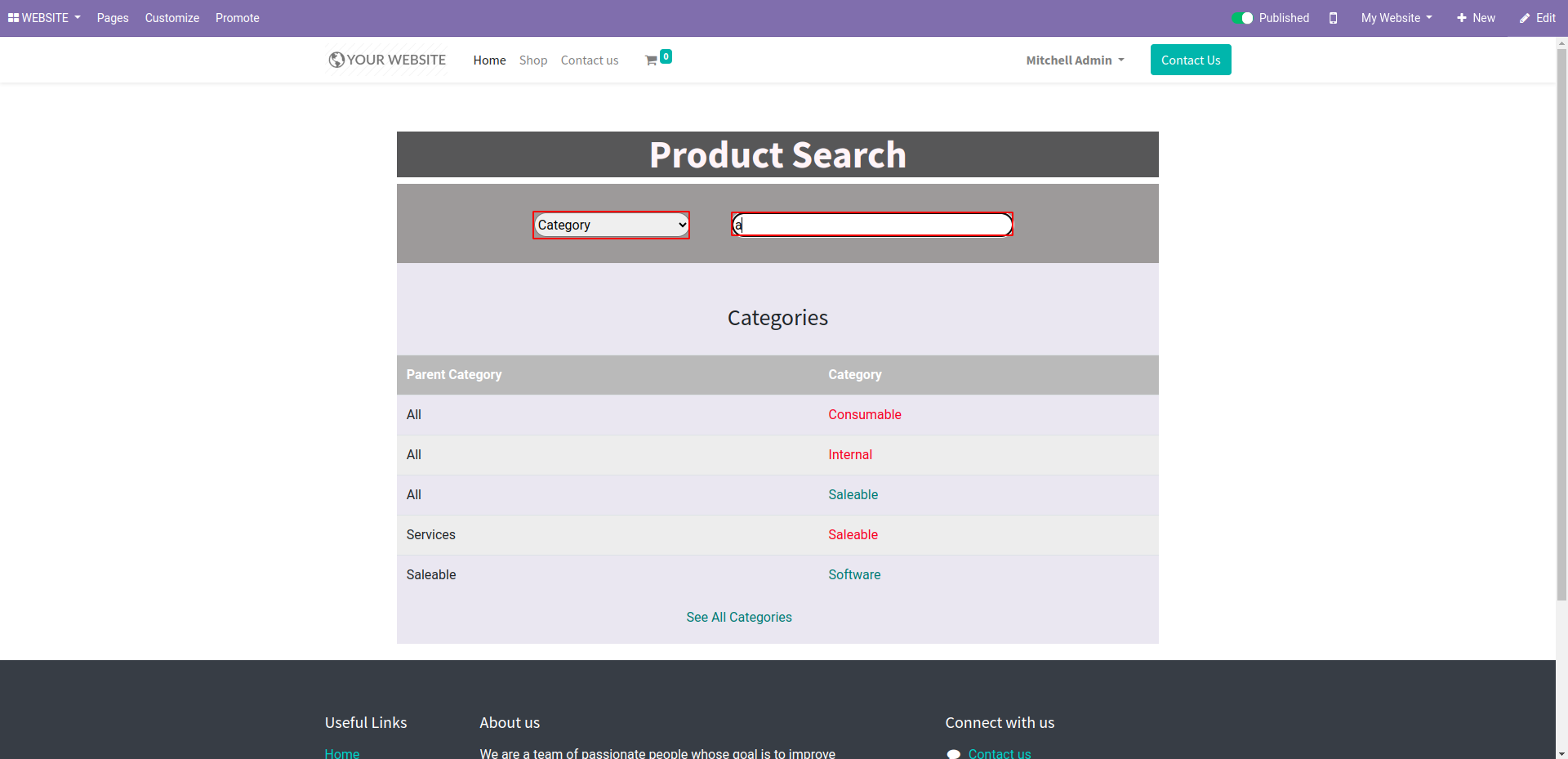Open the Consumable category link
Viewport: 1568px width, 759px height.
point(864,414)
